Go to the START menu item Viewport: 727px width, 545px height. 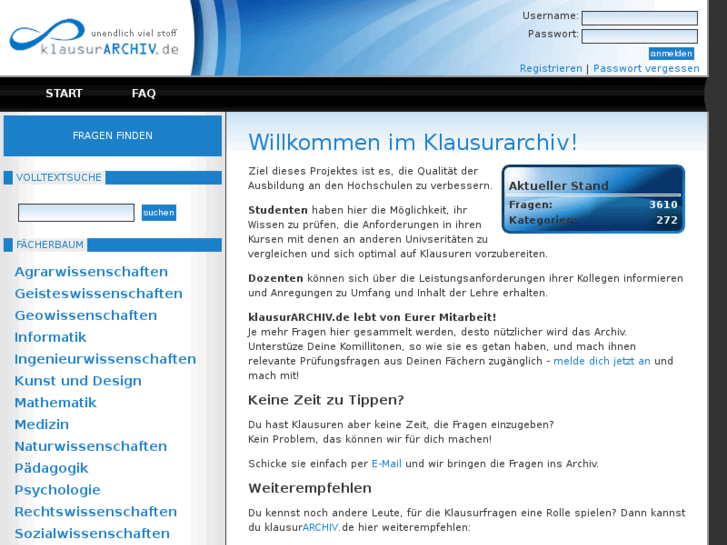pos(64,93)
